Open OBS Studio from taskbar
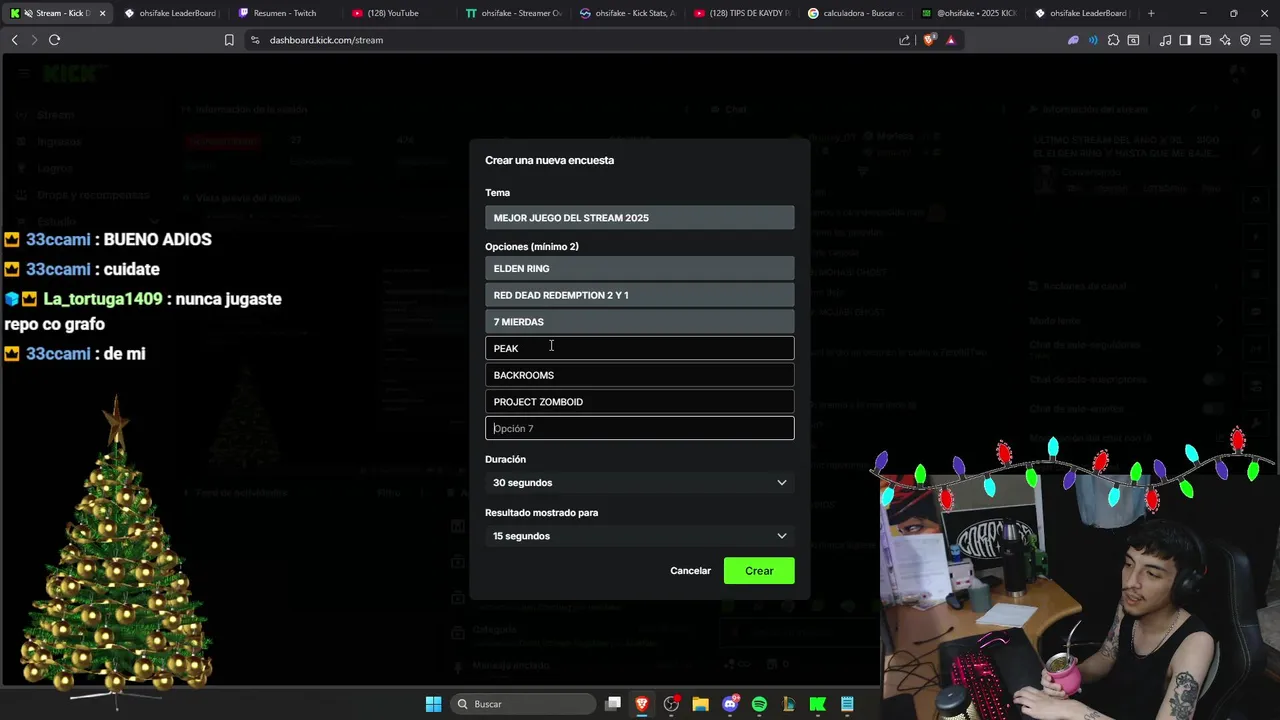This screenshot has height=720, width=1280. (x=671, y=704)
